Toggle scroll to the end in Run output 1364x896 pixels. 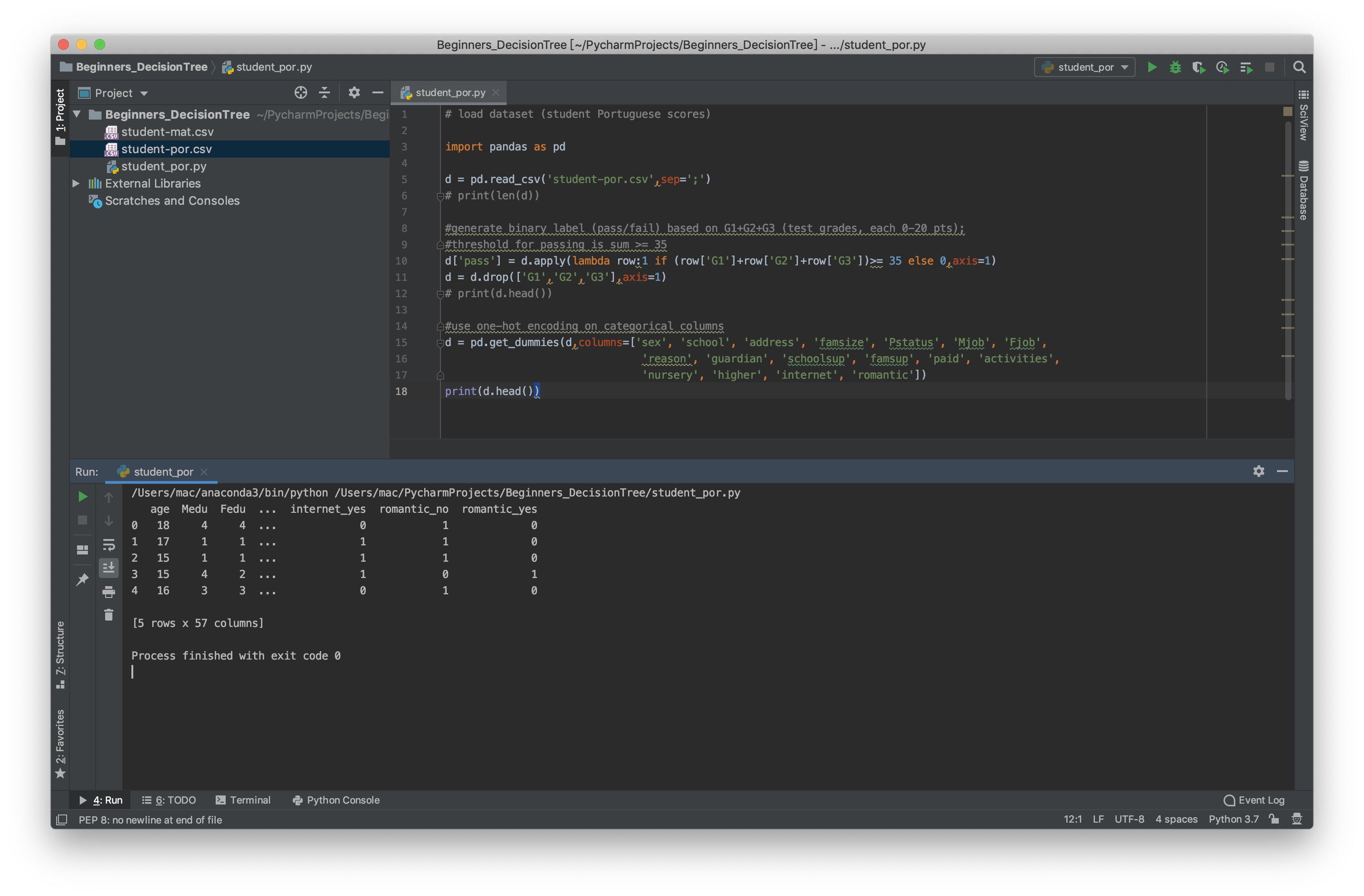(x=108, y=568)
